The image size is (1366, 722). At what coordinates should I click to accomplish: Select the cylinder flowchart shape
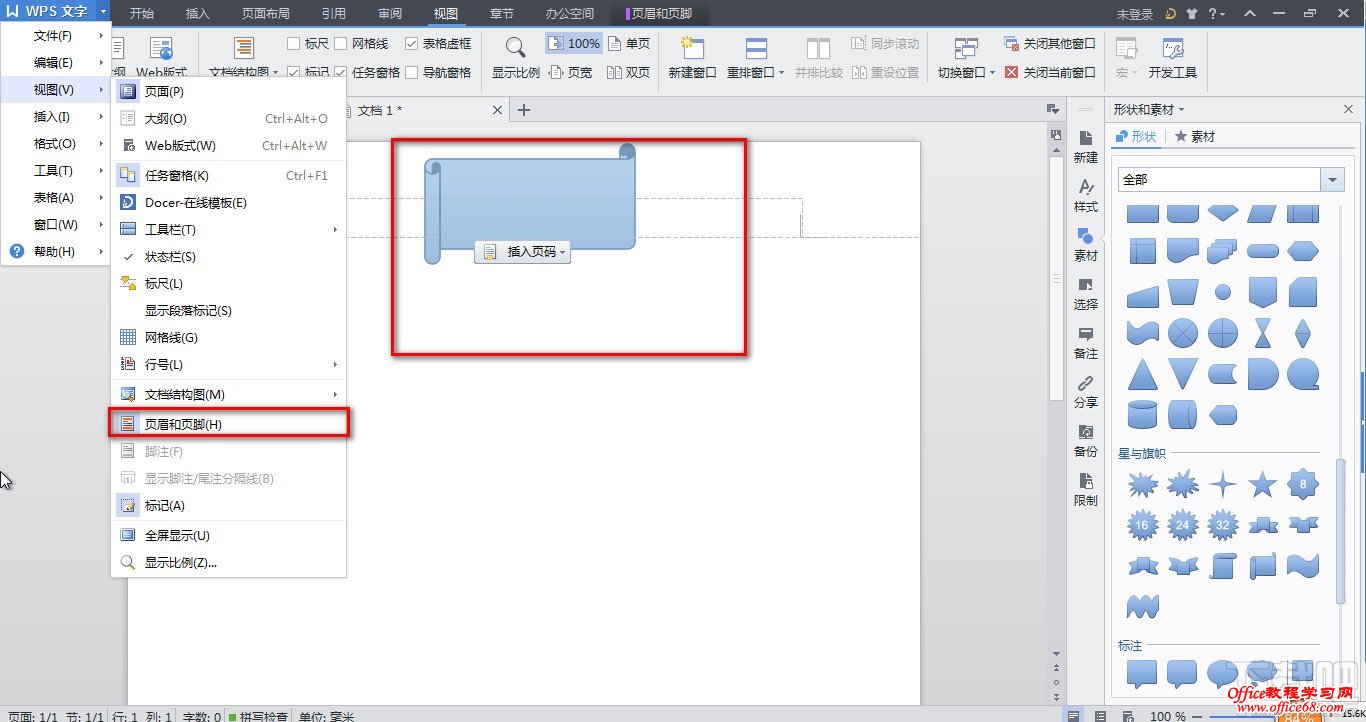1143,414
